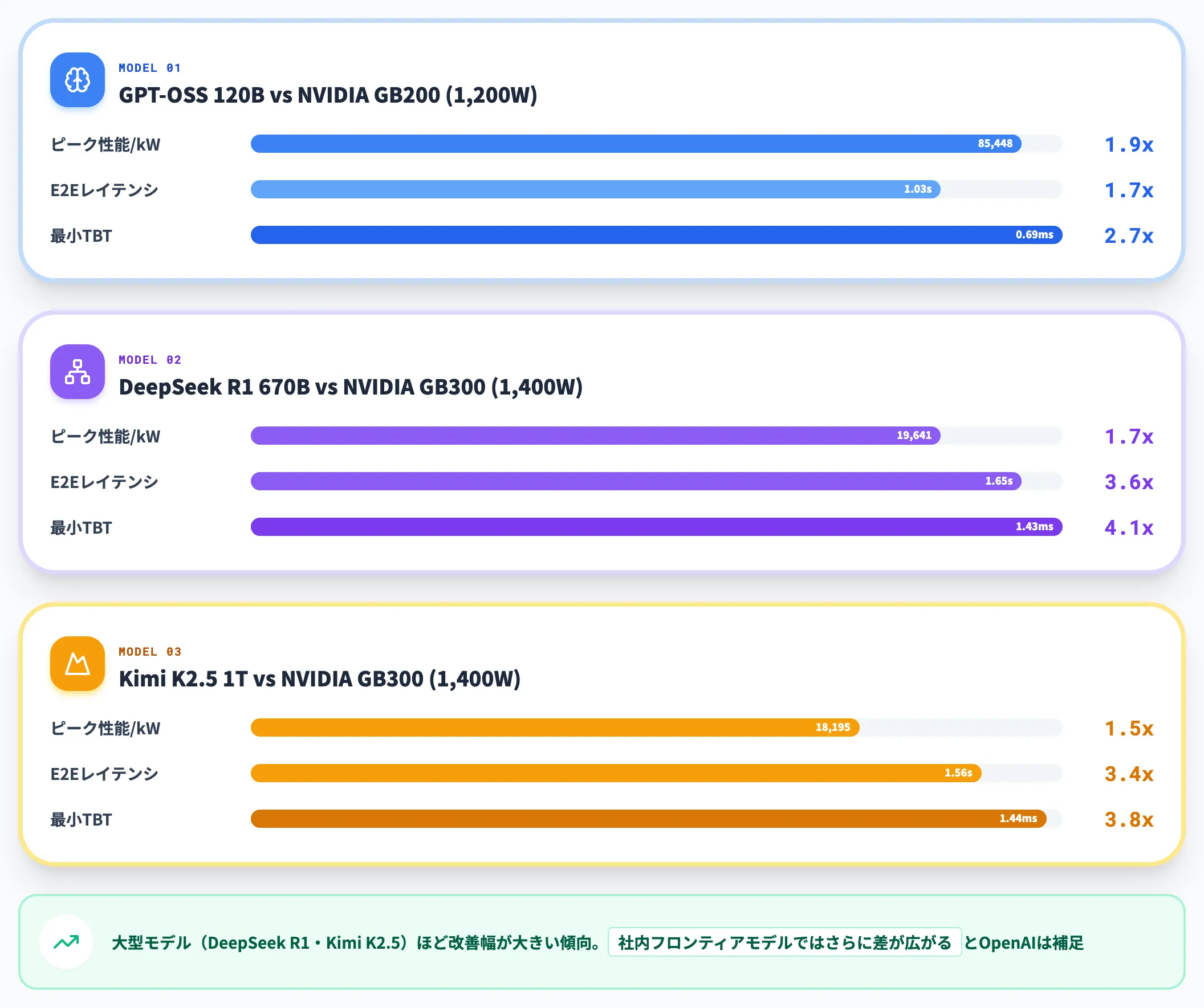The width and height of the screenshot is (1204, 1008).
Task: Click the 1.9x multiplier in GPT-OSS card
Action: click(1129, 144)
